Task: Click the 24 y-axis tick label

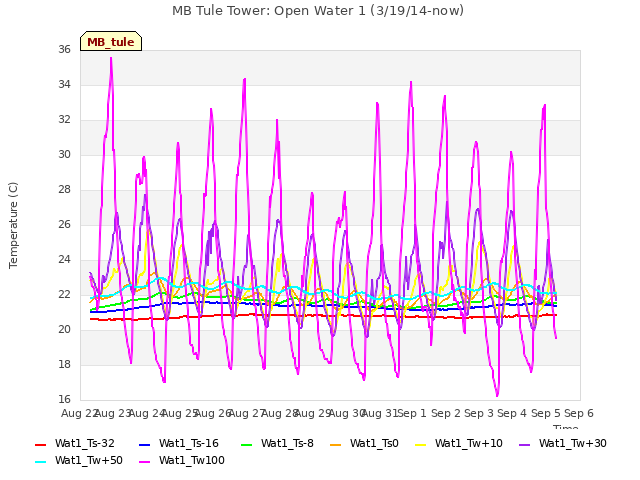Action: point(64,260)
